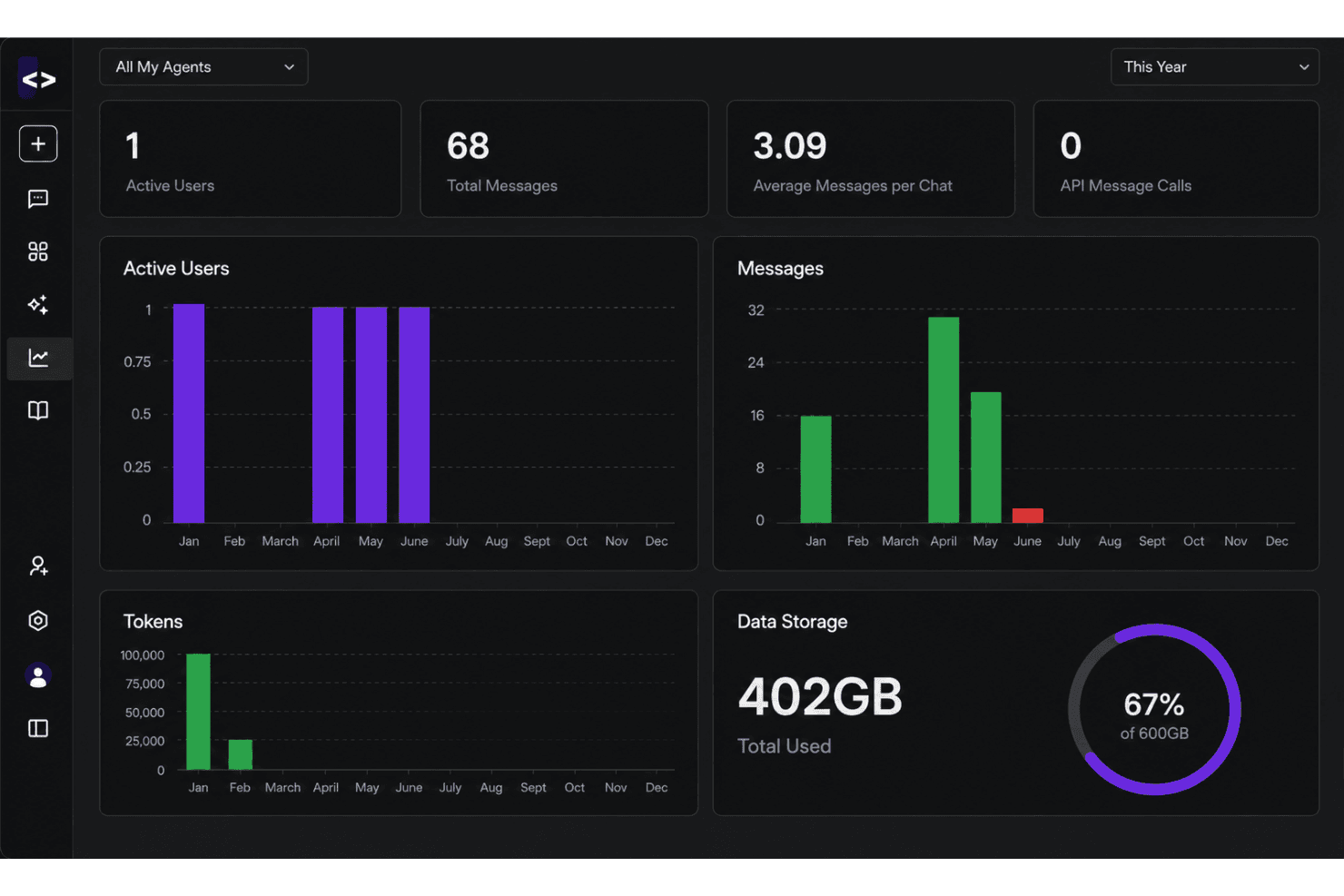Click the Tokens chart title
Viewport: 1344px width, 896px height.
tap(153, 622)
